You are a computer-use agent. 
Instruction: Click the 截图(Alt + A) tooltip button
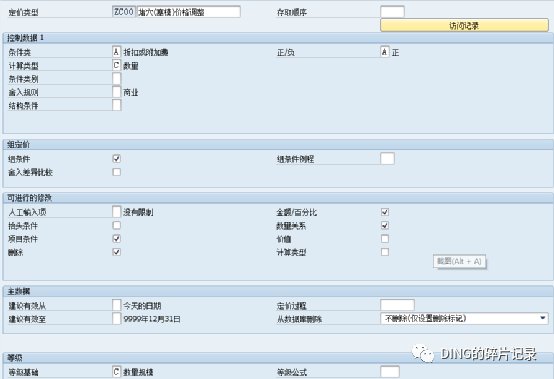[459, 261]
